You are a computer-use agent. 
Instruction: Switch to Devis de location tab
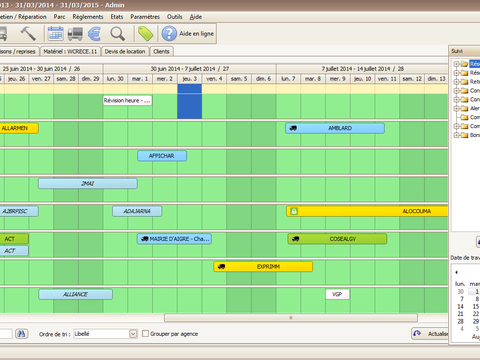125,51
